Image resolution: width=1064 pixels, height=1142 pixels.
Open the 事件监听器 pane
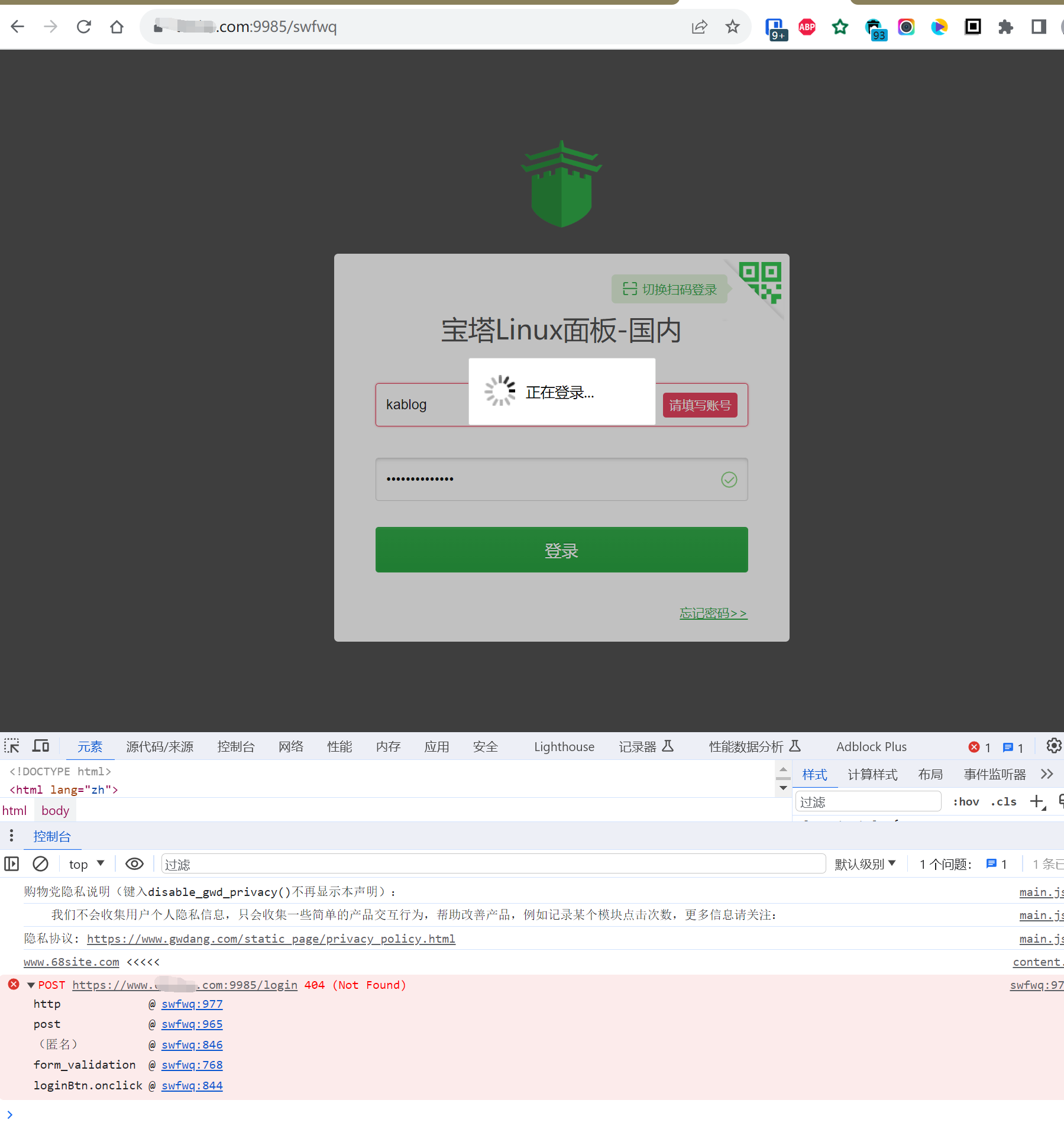(x=995, y=775)
